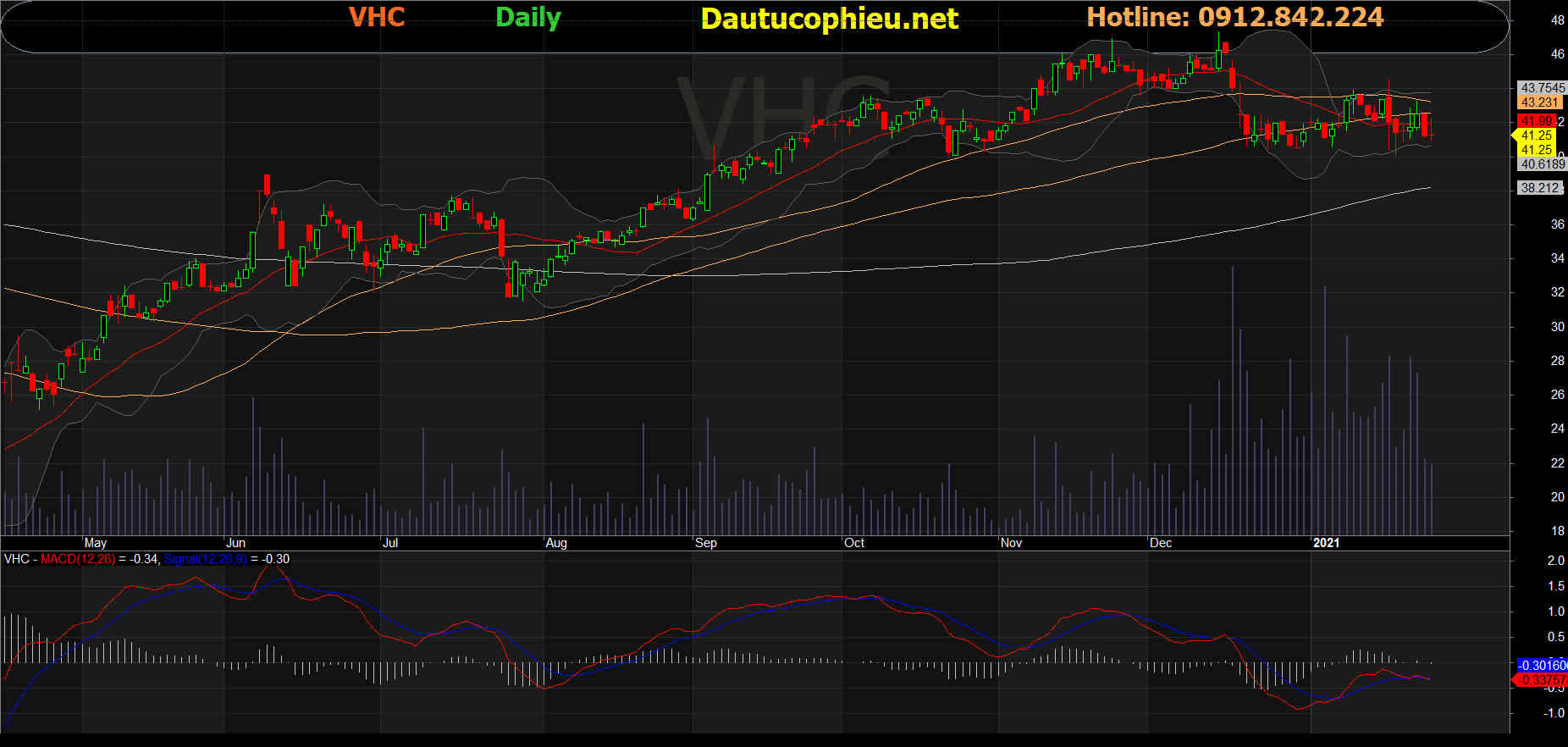This screenshot has width=1568, height=747.
Task: Select the blue -0.30160 signal value tag
Action: point(1542,666)
